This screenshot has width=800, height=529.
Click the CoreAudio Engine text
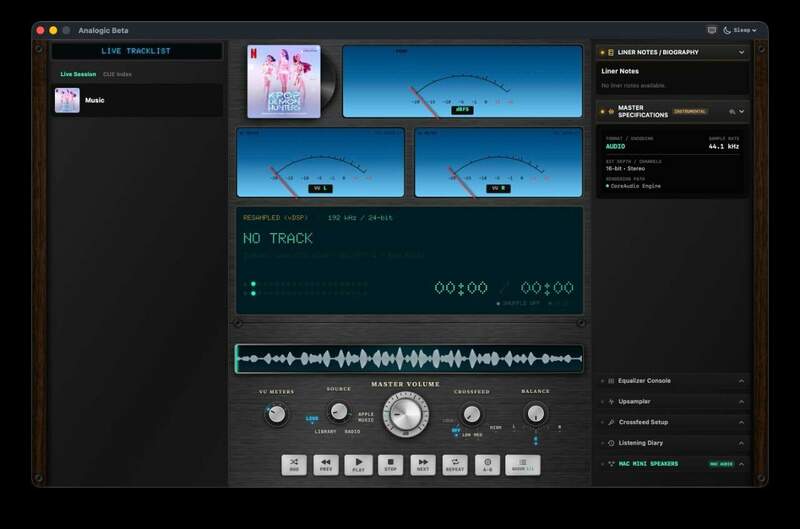click(635, 186)
